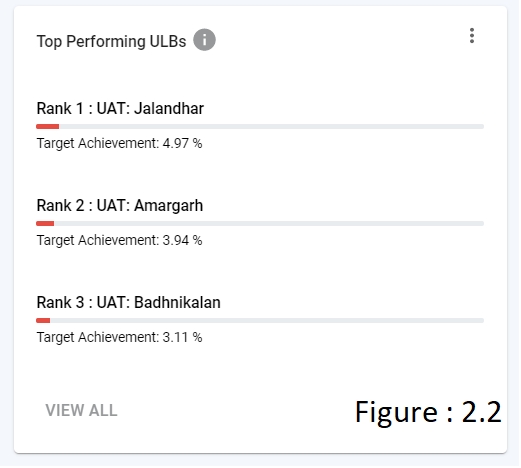Open the three-dot options menu
The height and width of the screenshot is (468, 521).
click(472, 36)
